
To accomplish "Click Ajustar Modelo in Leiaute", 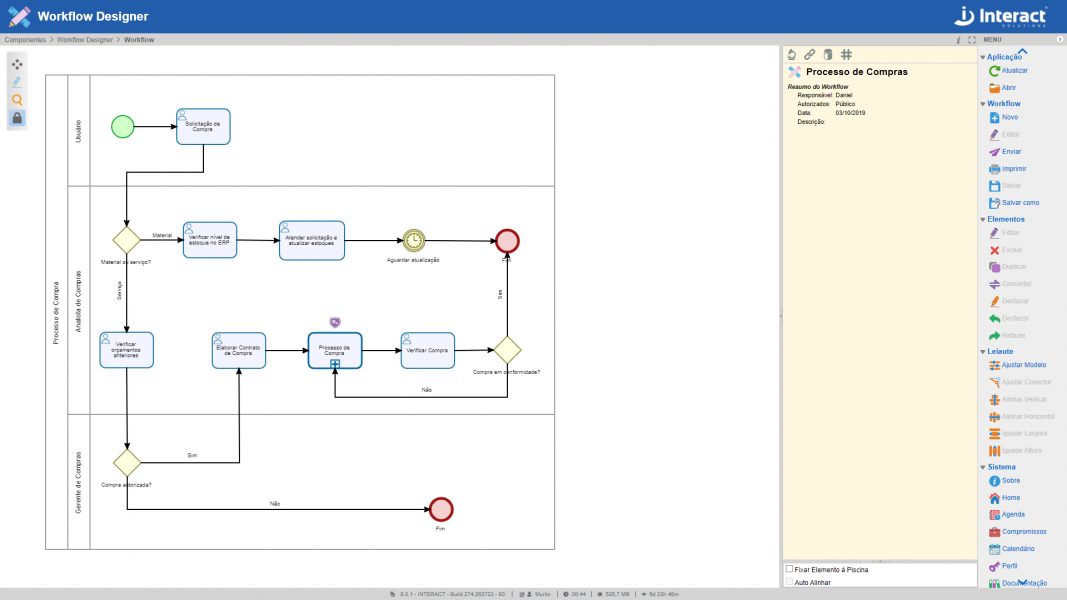I will [x=1017, y=365].
